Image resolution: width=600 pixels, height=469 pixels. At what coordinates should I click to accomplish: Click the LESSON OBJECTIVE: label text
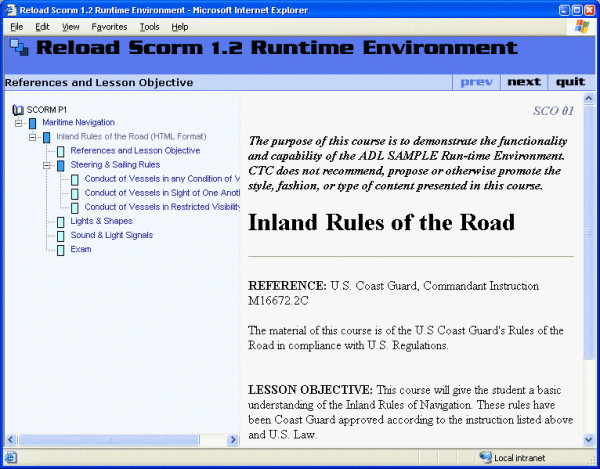[x=310, y=390]
